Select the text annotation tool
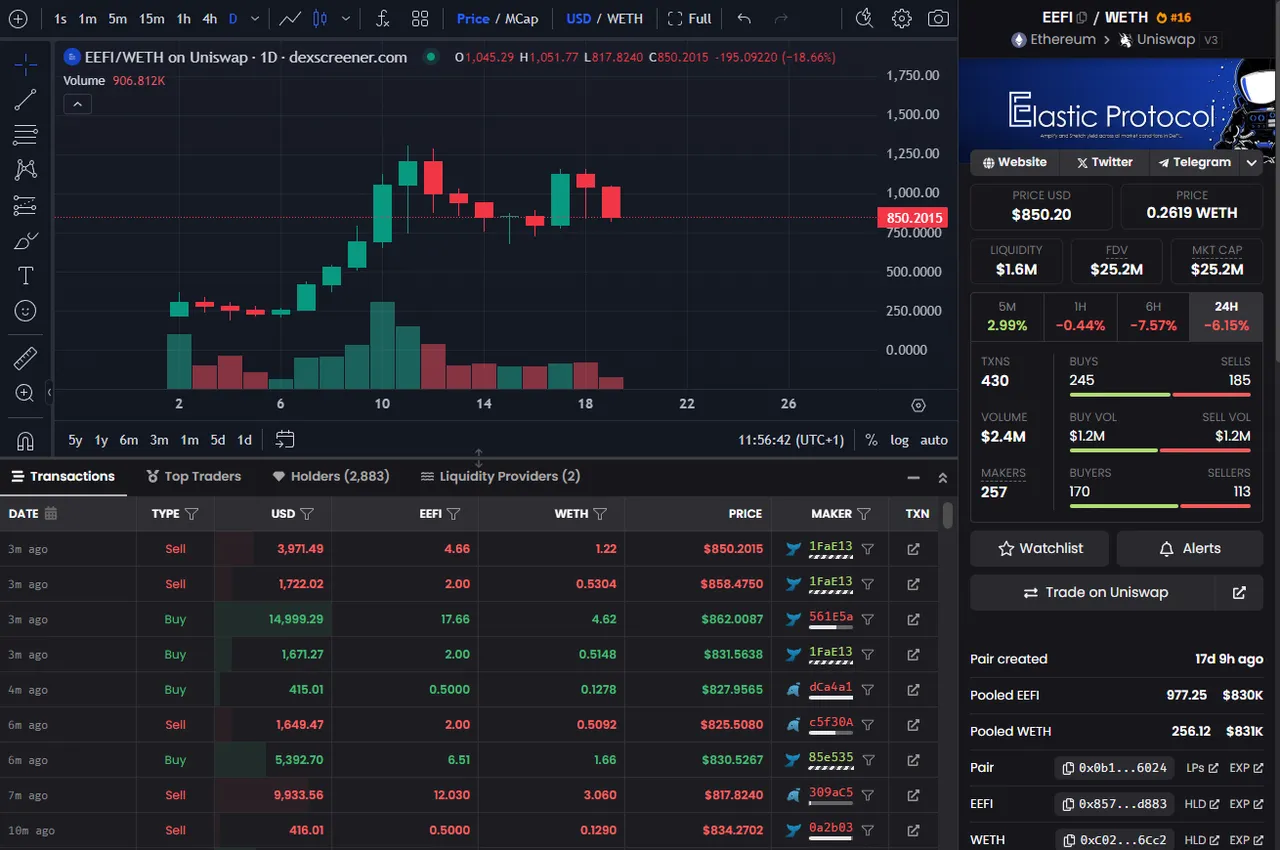 point(25,275)
